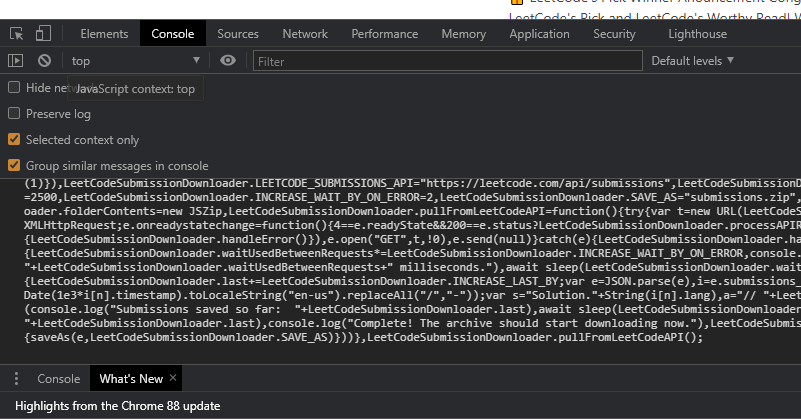Uncheck Selected context only
Screen dimensions: 801x419
(14, 139)
